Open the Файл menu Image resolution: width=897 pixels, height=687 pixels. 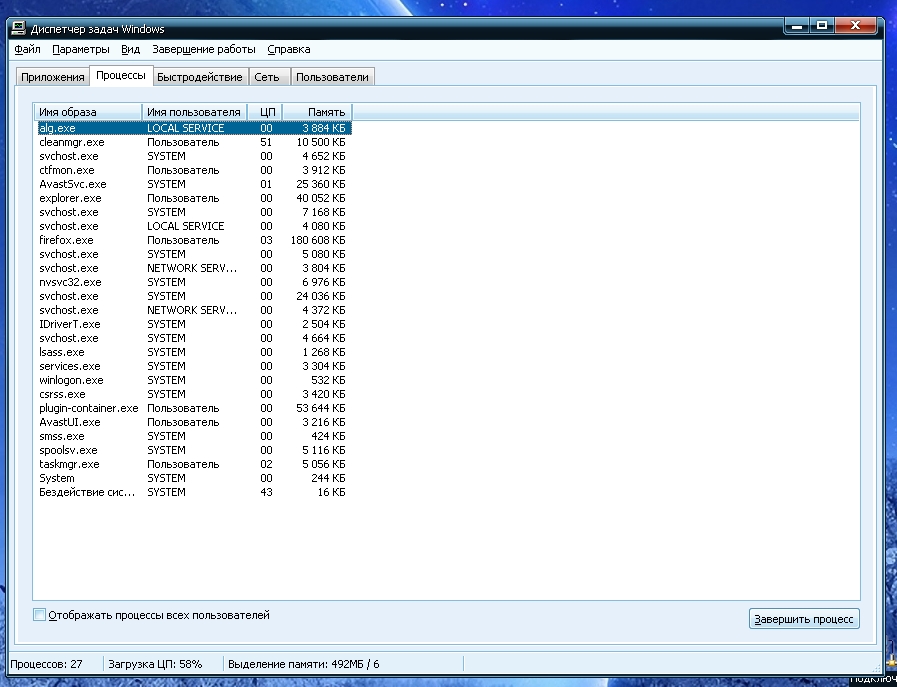[x=27, y=49]
